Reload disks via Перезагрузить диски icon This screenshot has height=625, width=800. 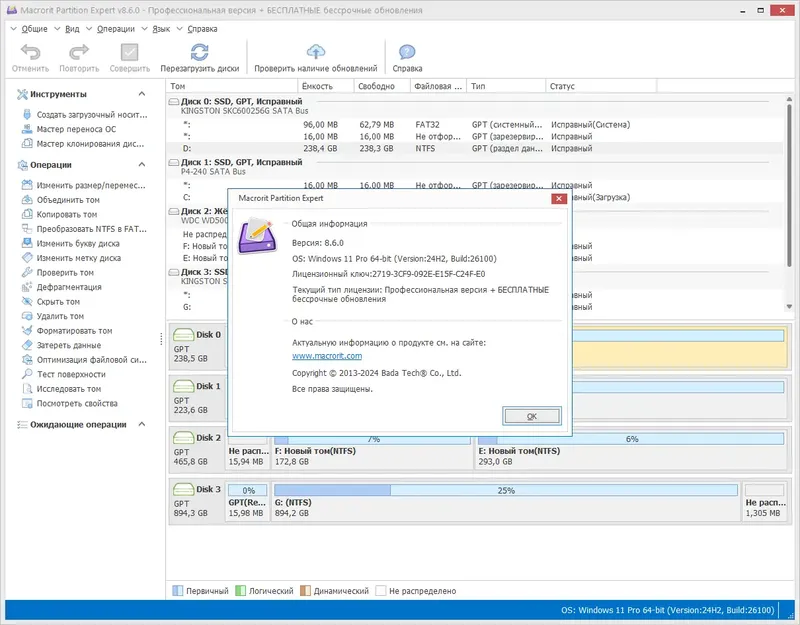pyautogui.click(x=199, y=52)
